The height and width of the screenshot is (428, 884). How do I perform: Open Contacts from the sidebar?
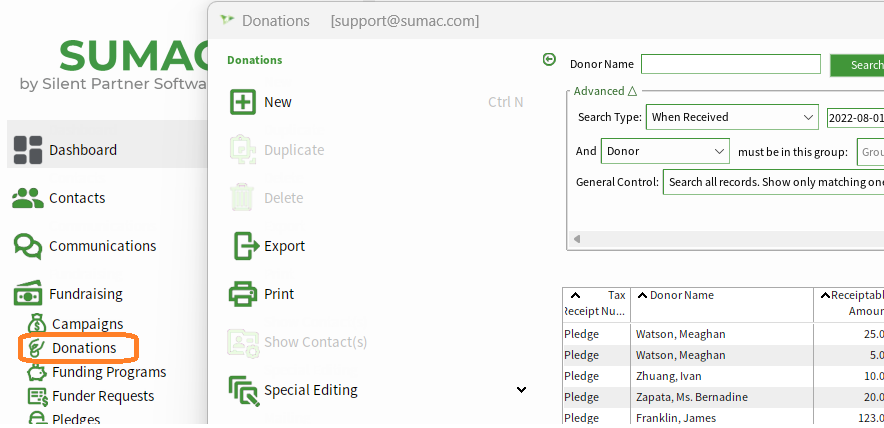pyautogui.click(x=77, y=198)
